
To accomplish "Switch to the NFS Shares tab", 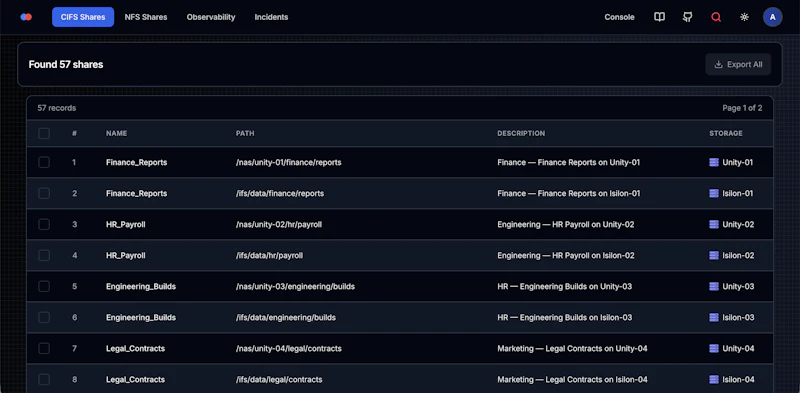I will [146, 17].
